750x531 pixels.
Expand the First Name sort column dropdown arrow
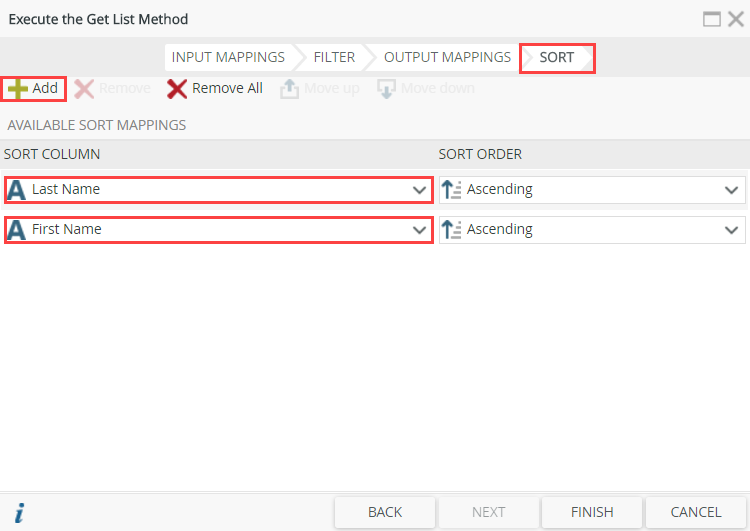point(419,230)
